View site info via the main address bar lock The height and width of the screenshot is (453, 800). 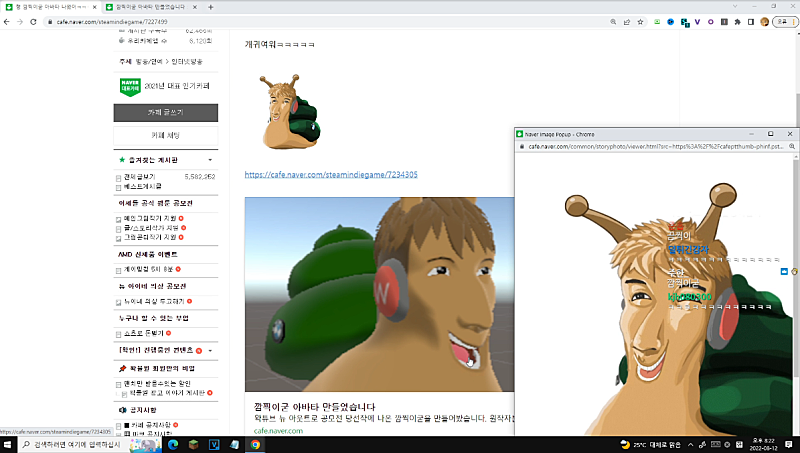coord(50,22)
